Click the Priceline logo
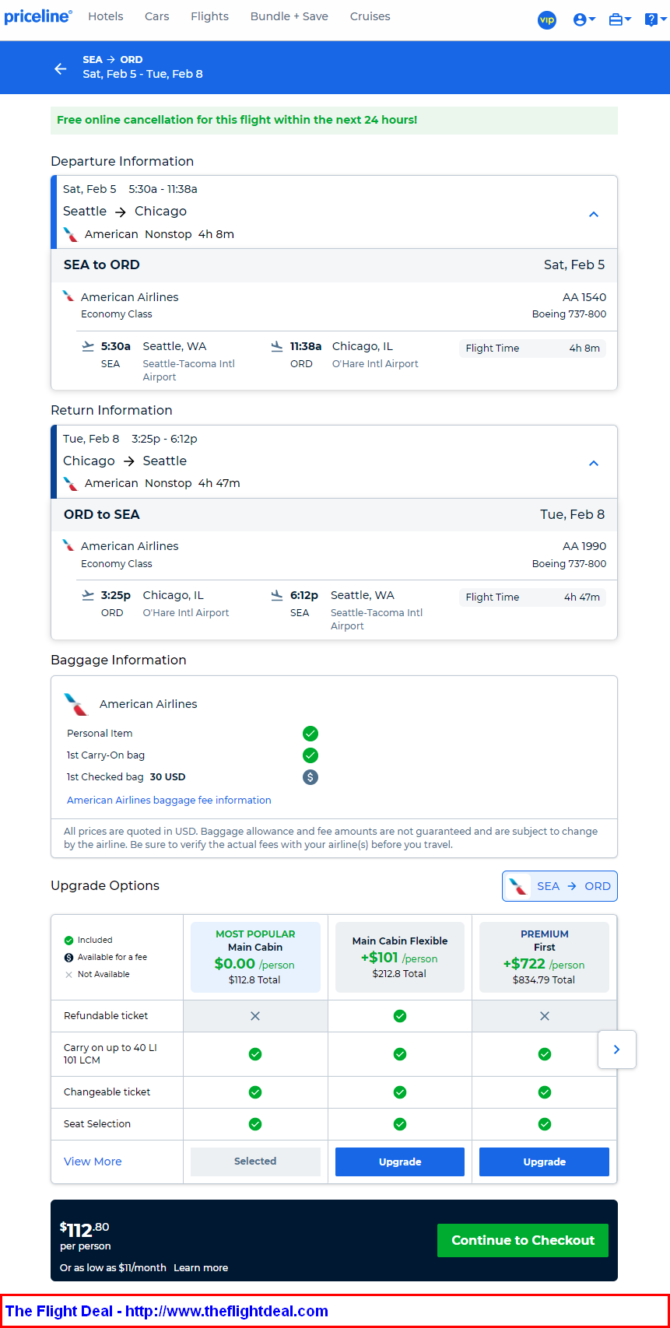This screenshot has width=670, height=1328. (38, 16)
